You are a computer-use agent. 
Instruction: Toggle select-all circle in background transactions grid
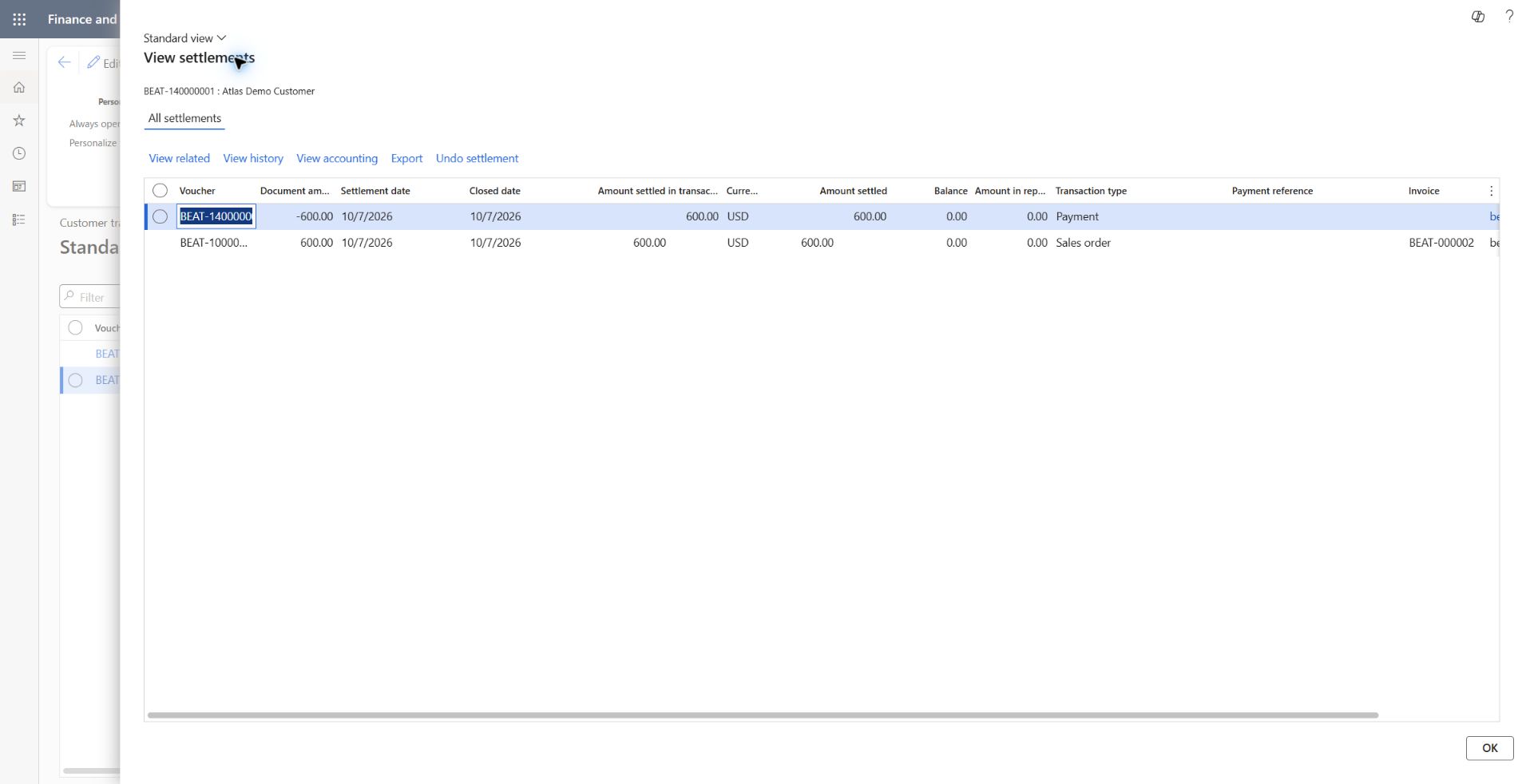[x=75, y=328]
